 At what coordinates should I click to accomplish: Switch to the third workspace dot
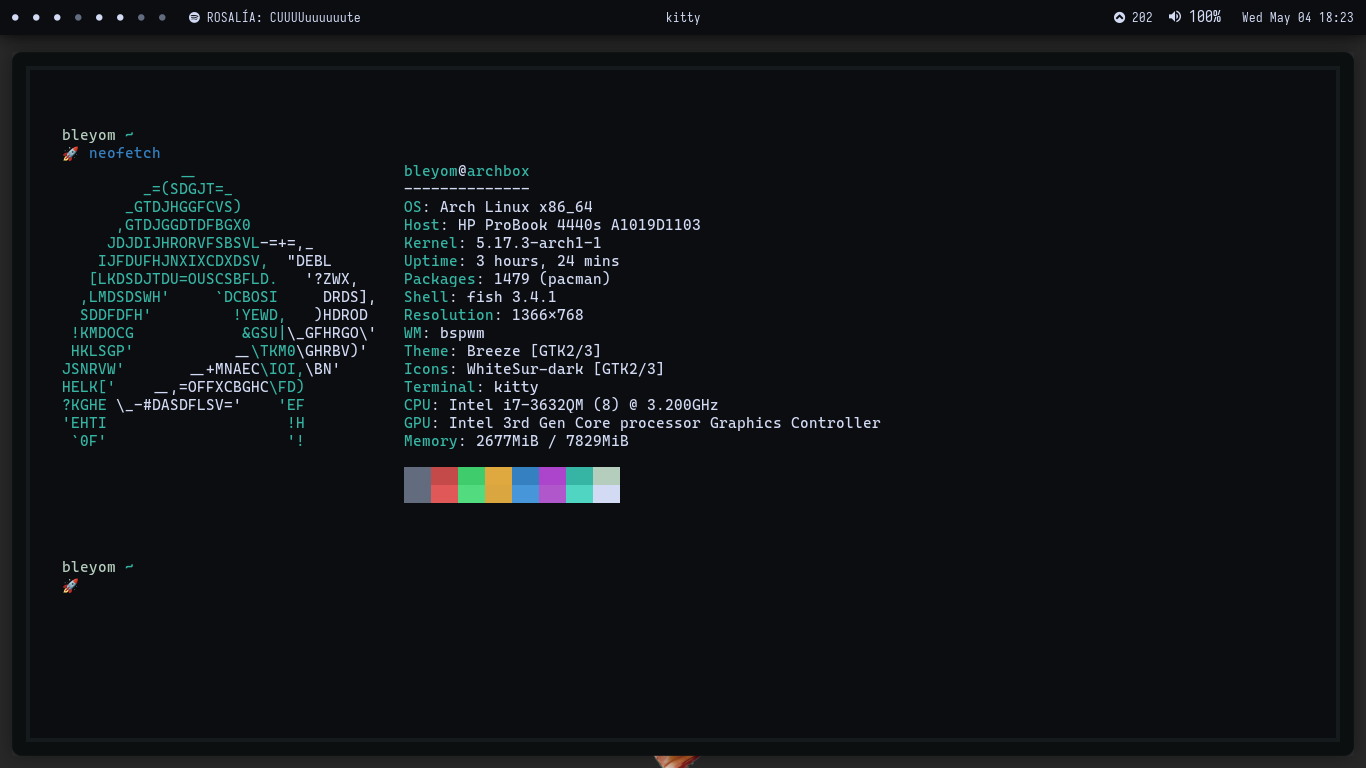point(57,17)
